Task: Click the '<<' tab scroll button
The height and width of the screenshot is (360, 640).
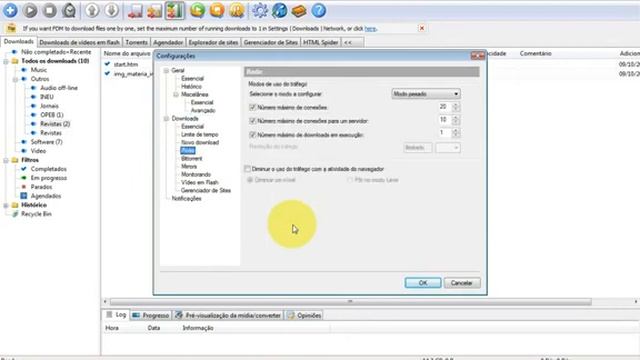Action: click(x=348, y=42)
